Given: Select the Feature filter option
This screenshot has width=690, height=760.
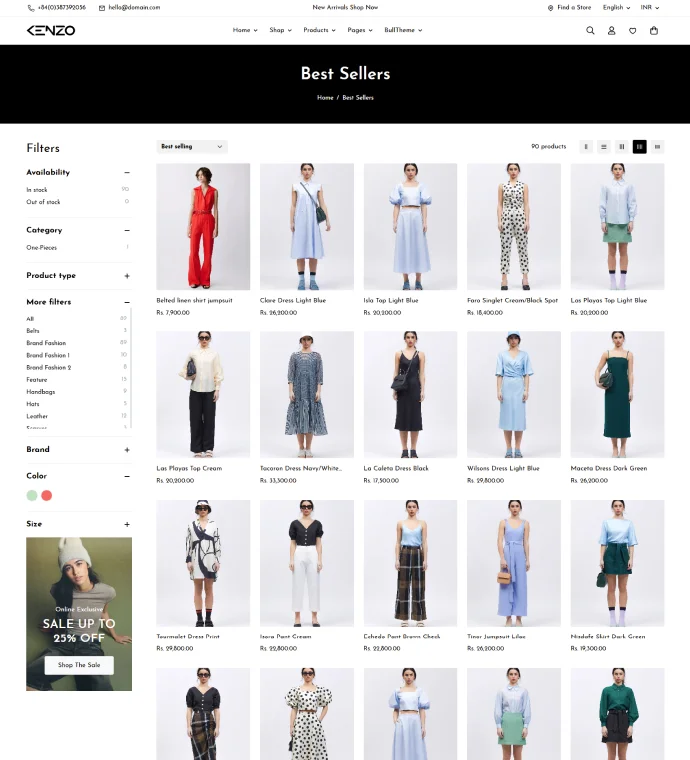Looking at the screenshot, I should tap(36, 380).
